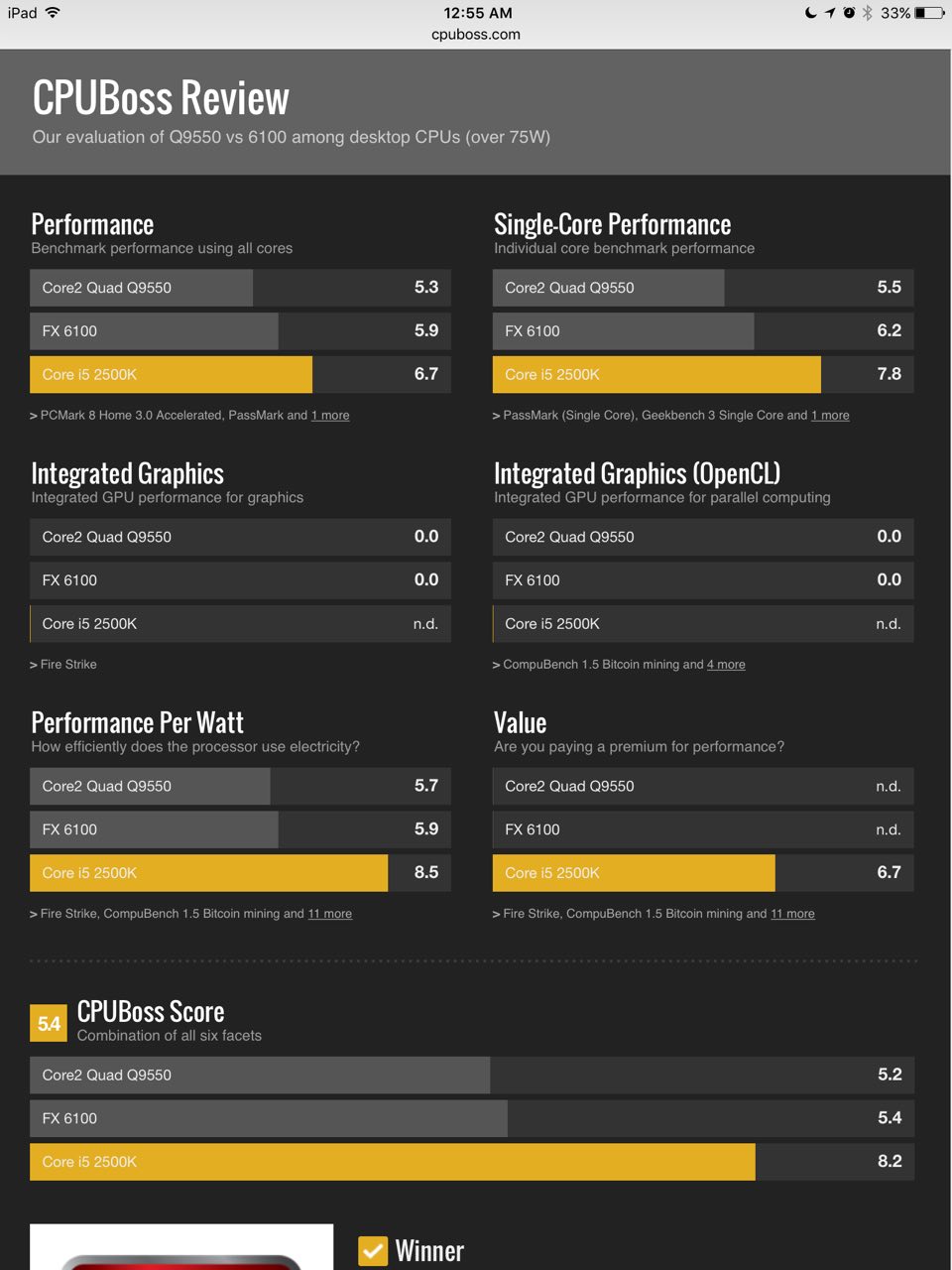The image size is (952, 1270).
Task: Open '1 more' link under Single-Core Performance
Action: click(830, 416)
